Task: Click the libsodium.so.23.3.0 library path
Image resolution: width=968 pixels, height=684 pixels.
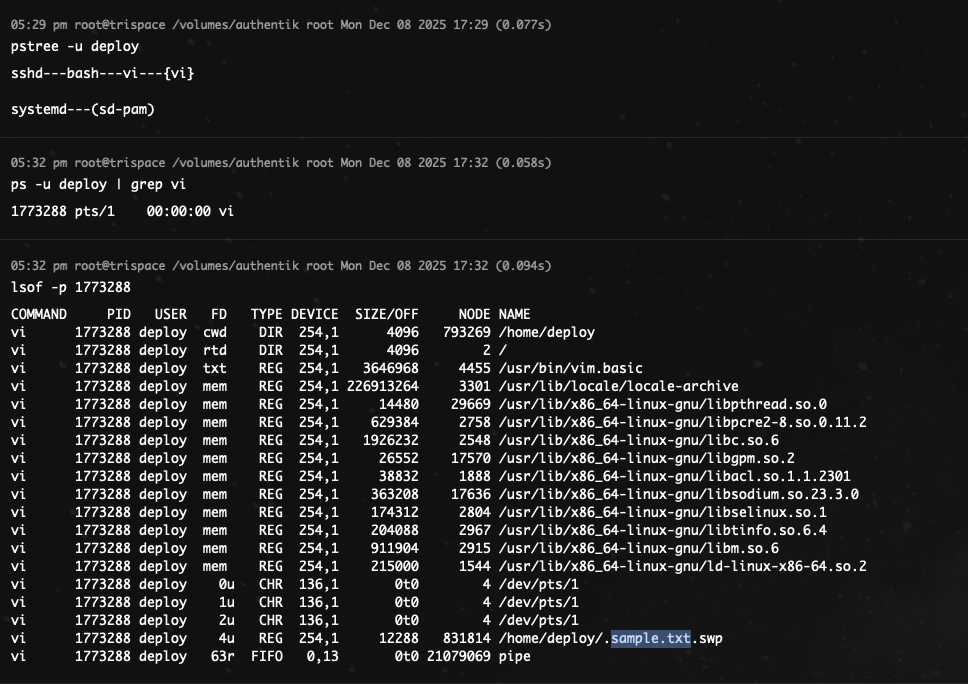Action: (x=678, y=494)
